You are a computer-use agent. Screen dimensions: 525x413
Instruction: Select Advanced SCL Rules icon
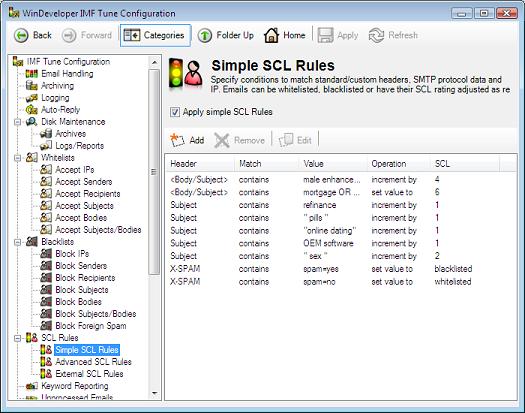click(46, 362)
